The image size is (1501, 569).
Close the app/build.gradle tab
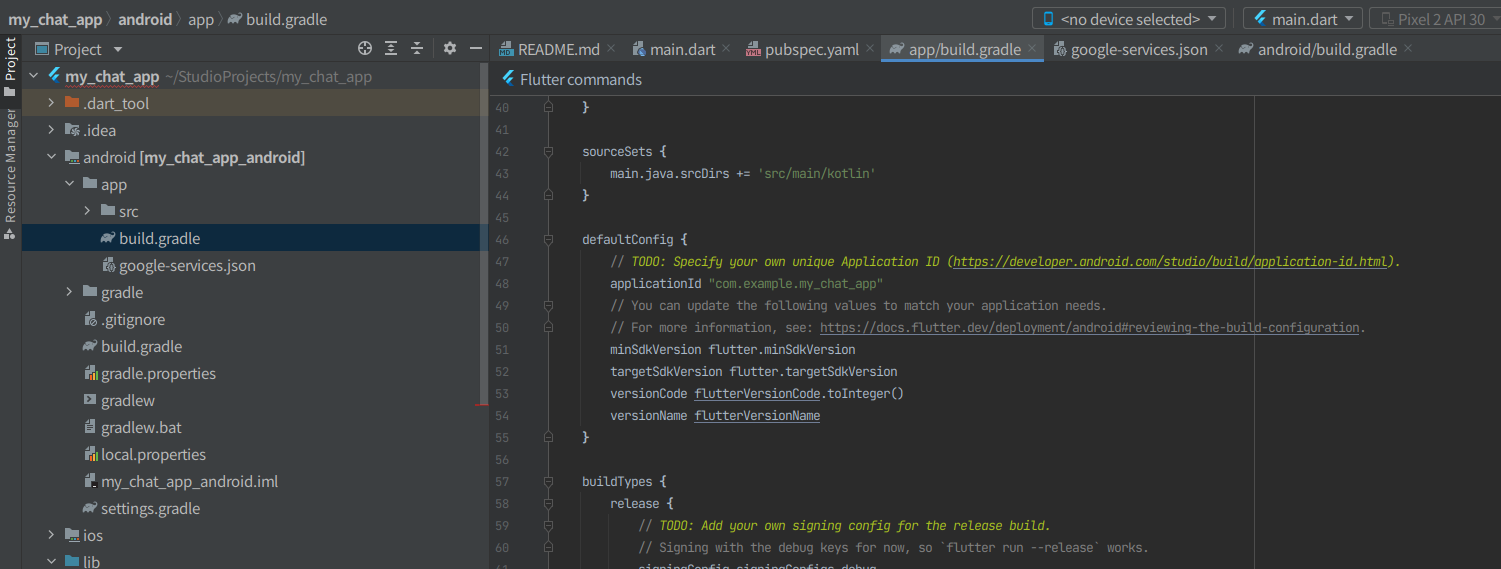click(x=1033, y=48)
